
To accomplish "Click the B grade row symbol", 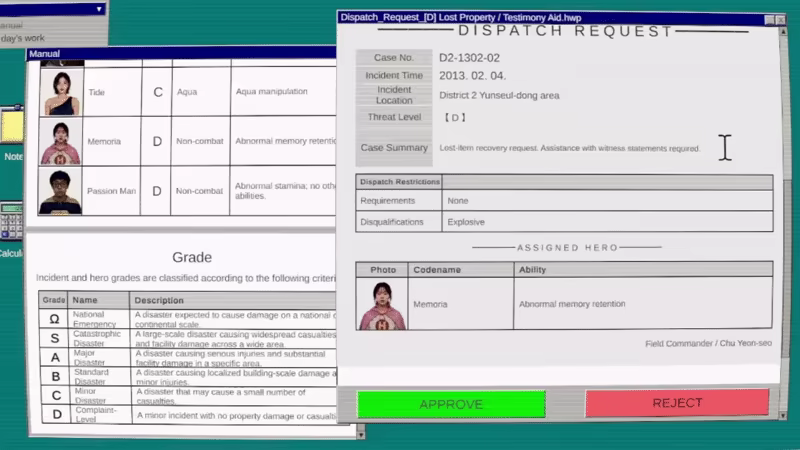I will [56, 377].
